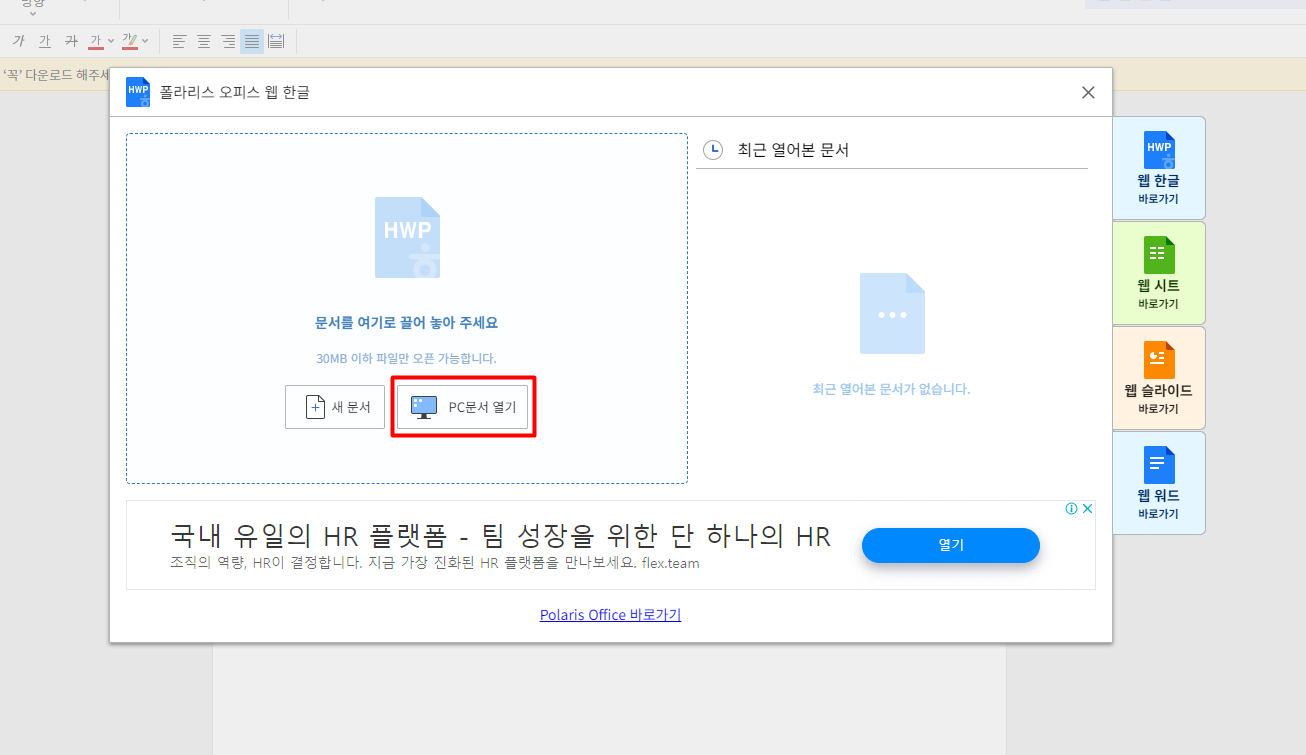Apply red font color button
Screen dimensions: 1306x755
tap(95, 41)
